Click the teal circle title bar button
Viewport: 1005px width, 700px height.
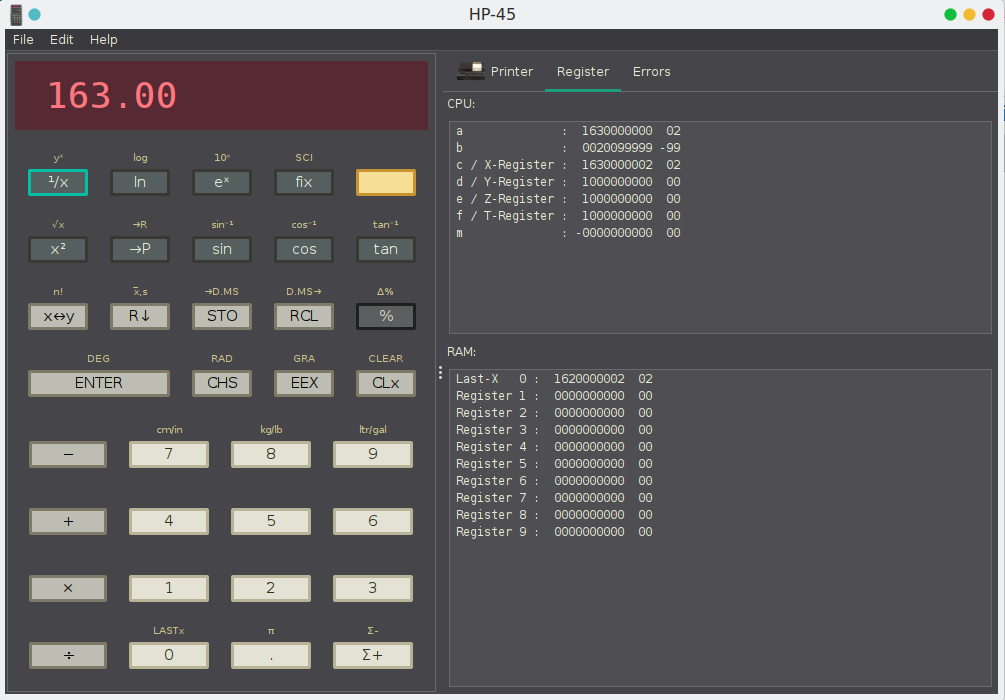35,15
